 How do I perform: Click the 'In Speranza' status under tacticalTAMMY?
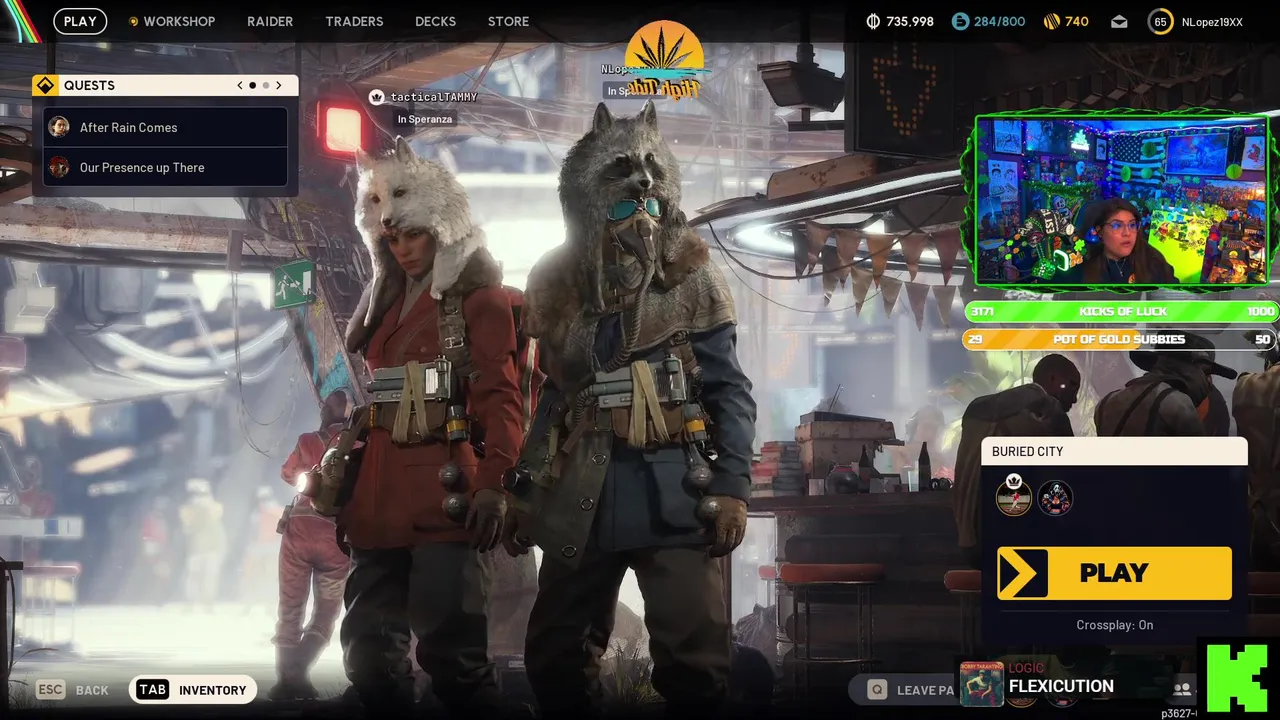click(x=425, y=119)
